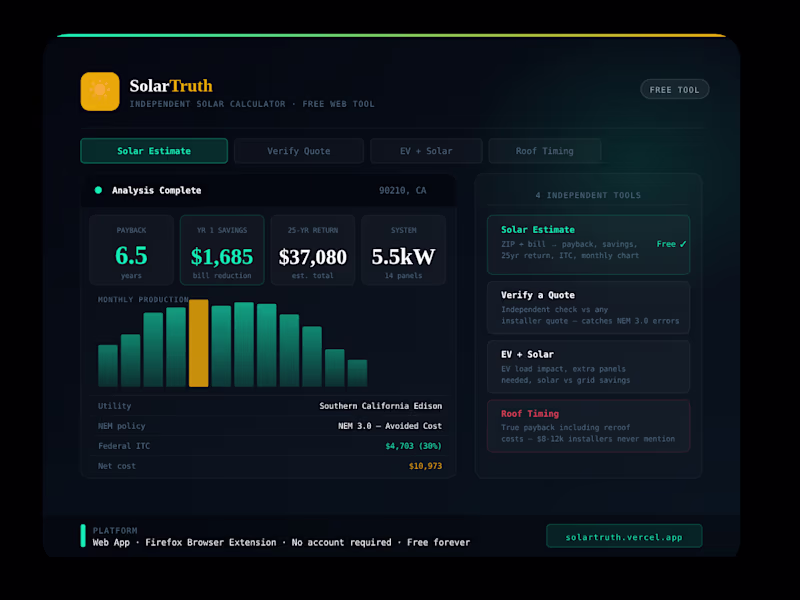
Task: Select the EV + Solar tool card
Action: point(588,365)
